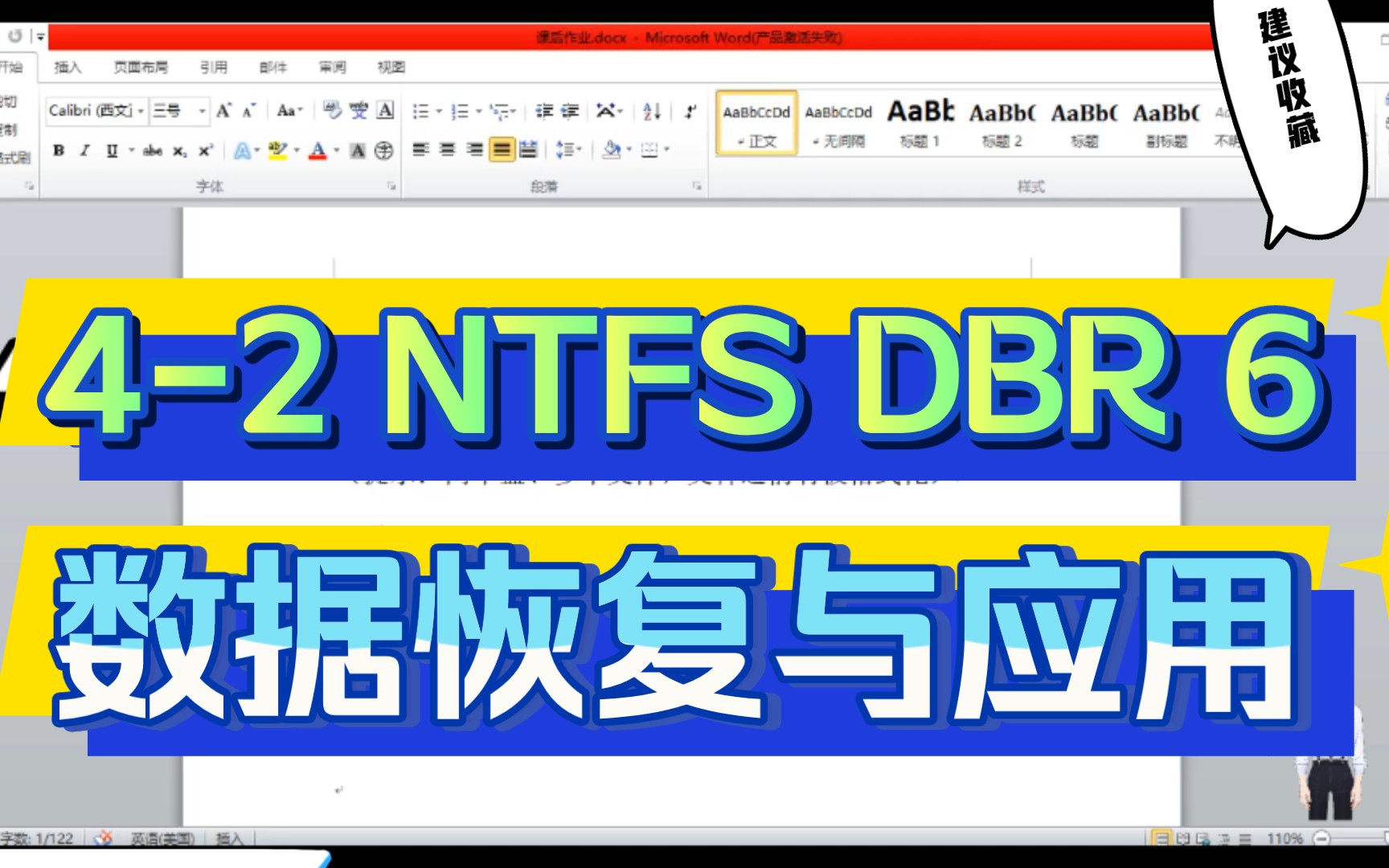Apply the 标题 1 style

(x=921, y=121)
